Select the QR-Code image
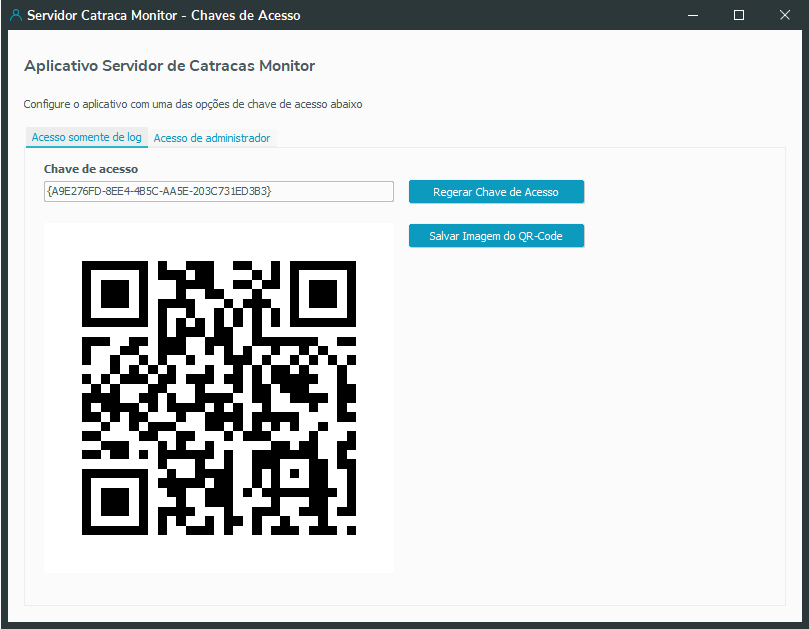The width and height of the screenshot is (809, 629). tap(219, 398)
